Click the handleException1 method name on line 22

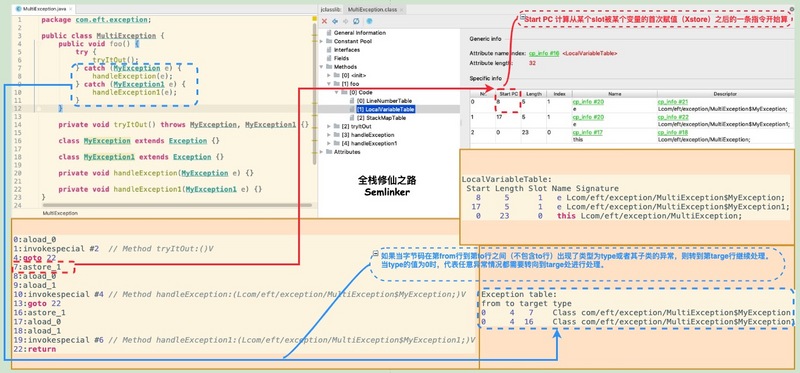[x=147, y=189]
